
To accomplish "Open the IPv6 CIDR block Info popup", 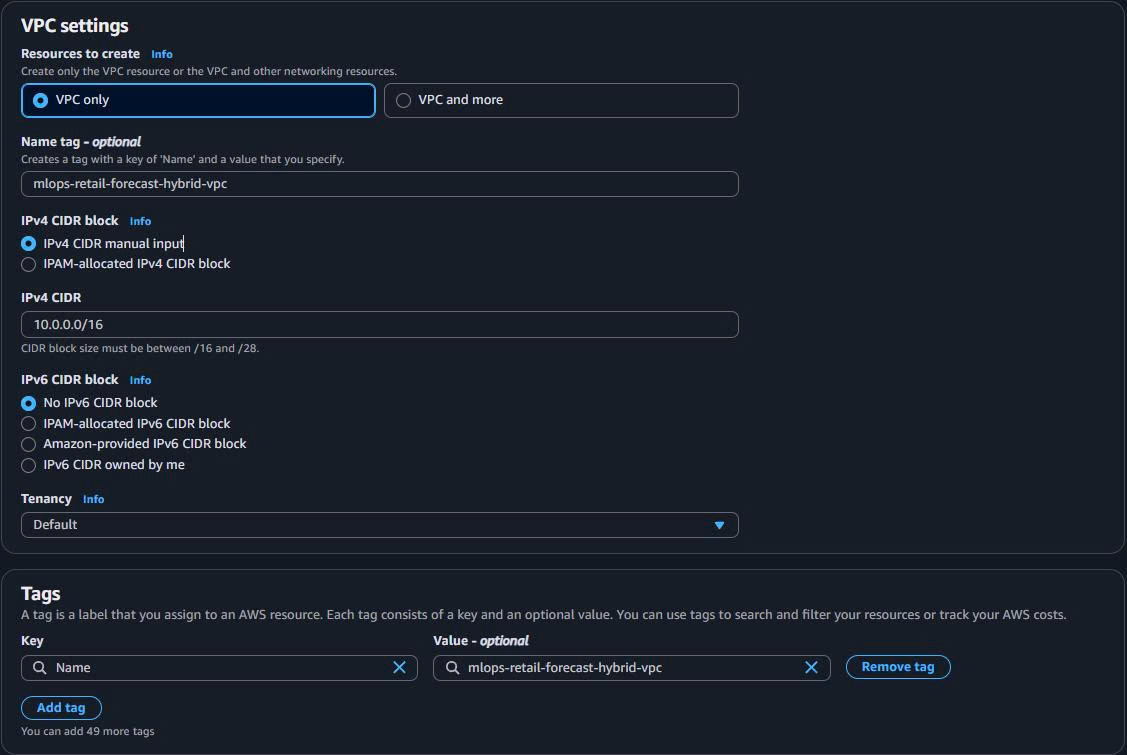I will click(140, 380).
